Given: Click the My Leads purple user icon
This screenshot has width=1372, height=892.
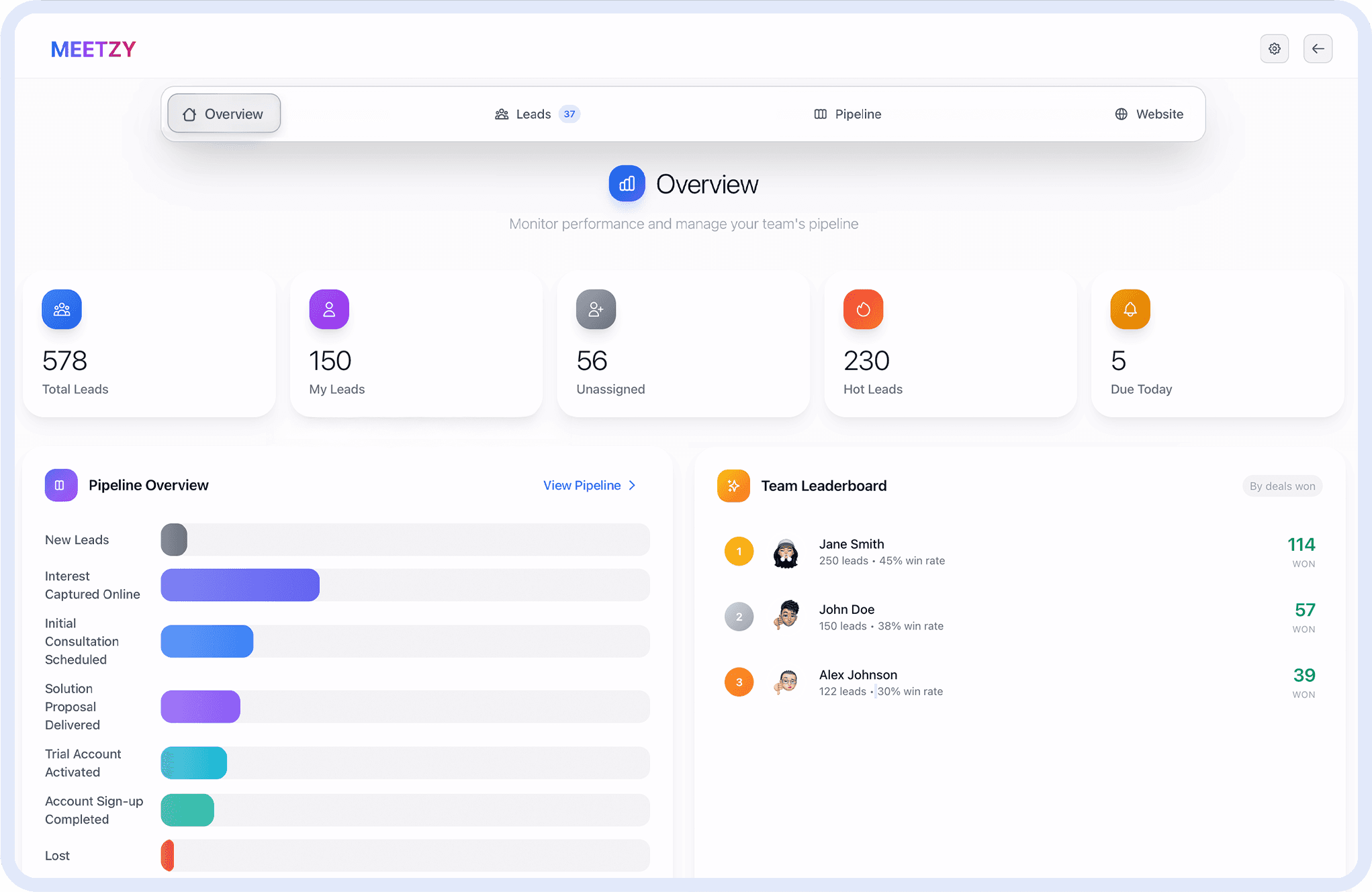Looking at the screenshot, I should coord(328,309).
